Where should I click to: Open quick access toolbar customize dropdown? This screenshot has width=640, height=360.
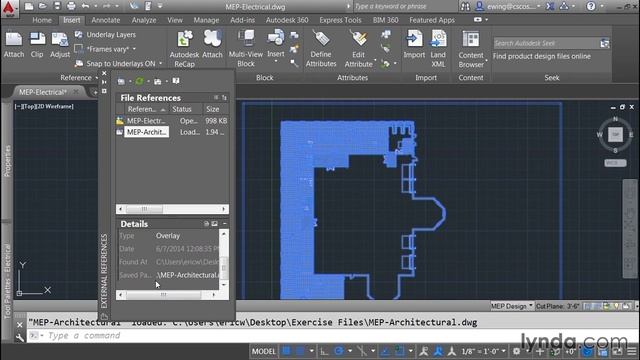click(160, 6)
